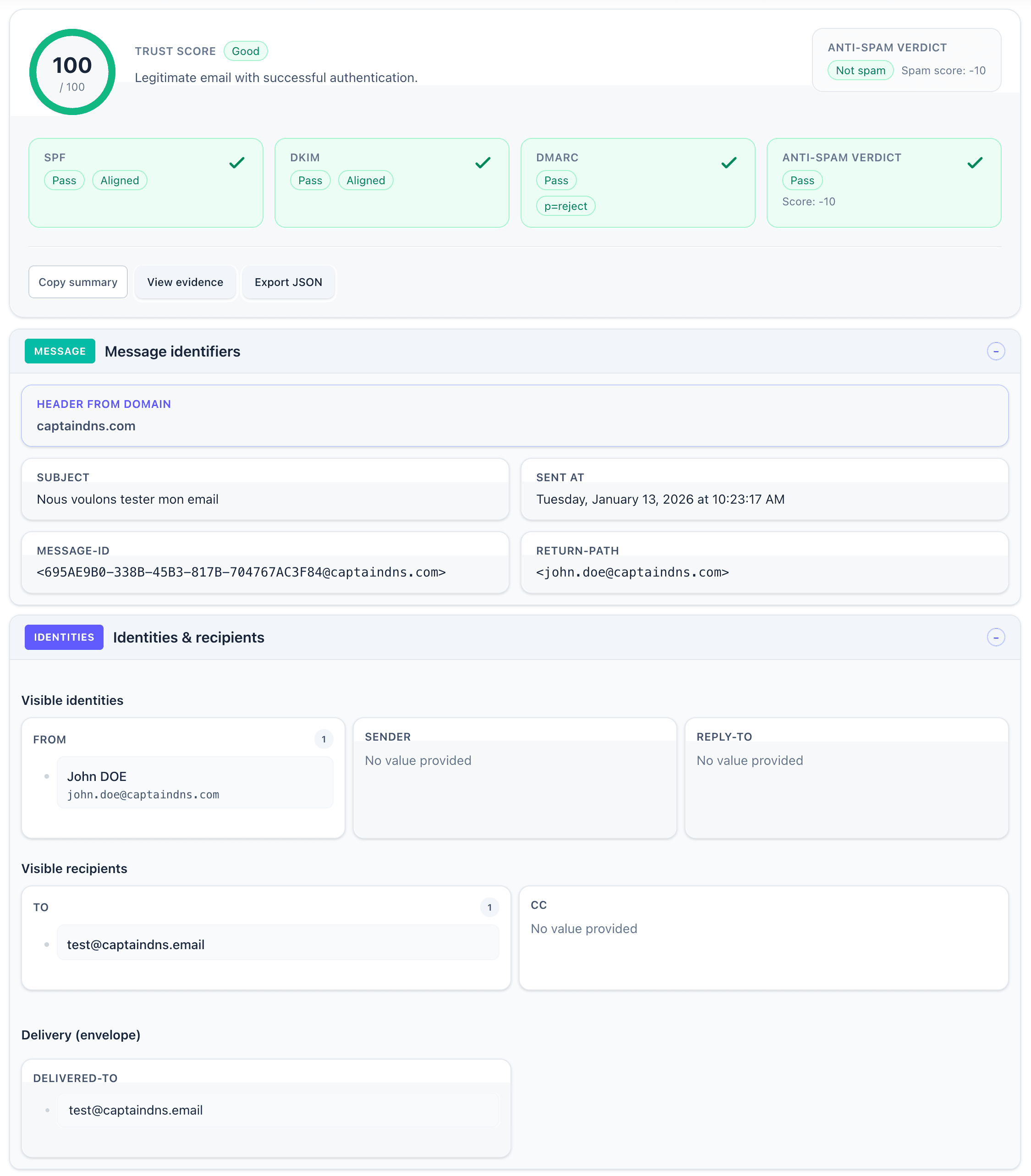Click the green MESSAGE section badge
Viewport: 1031px width, 1176px height.
[x=60, y=351]
